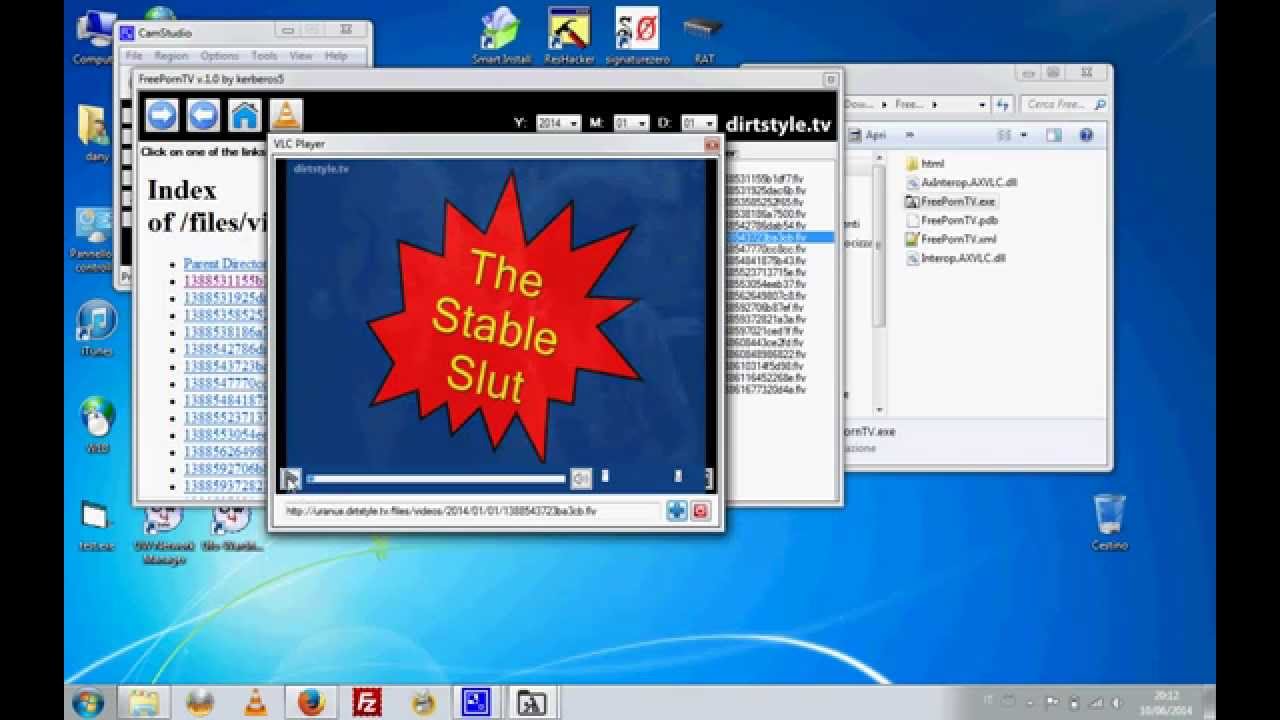Click the red stop button beside URL field
The image size is (1280, 720).
(x=700, y=511)
